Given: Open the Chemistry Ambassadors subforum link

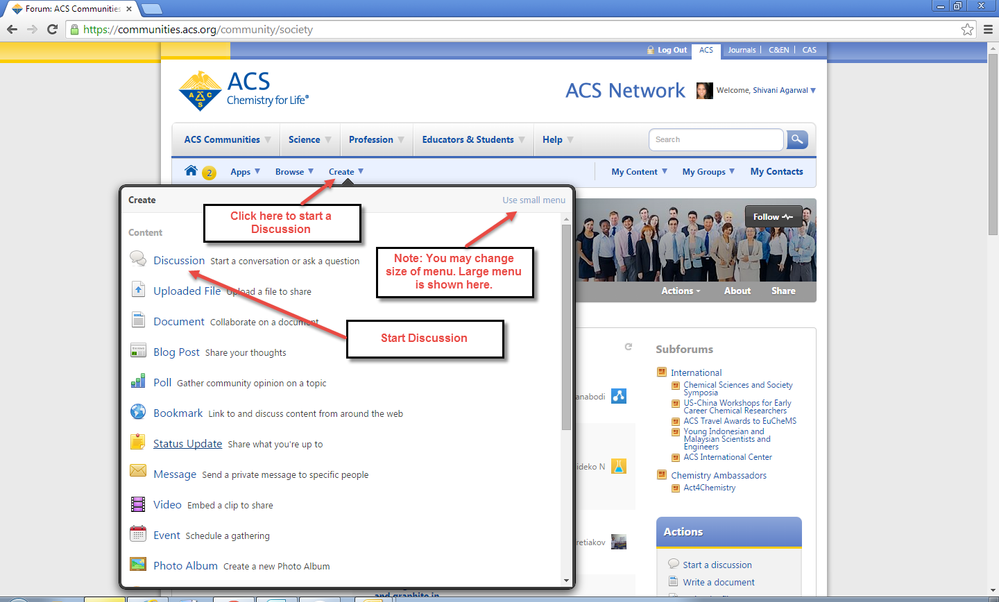Looking at the screenshot, I should click(718, 475).
